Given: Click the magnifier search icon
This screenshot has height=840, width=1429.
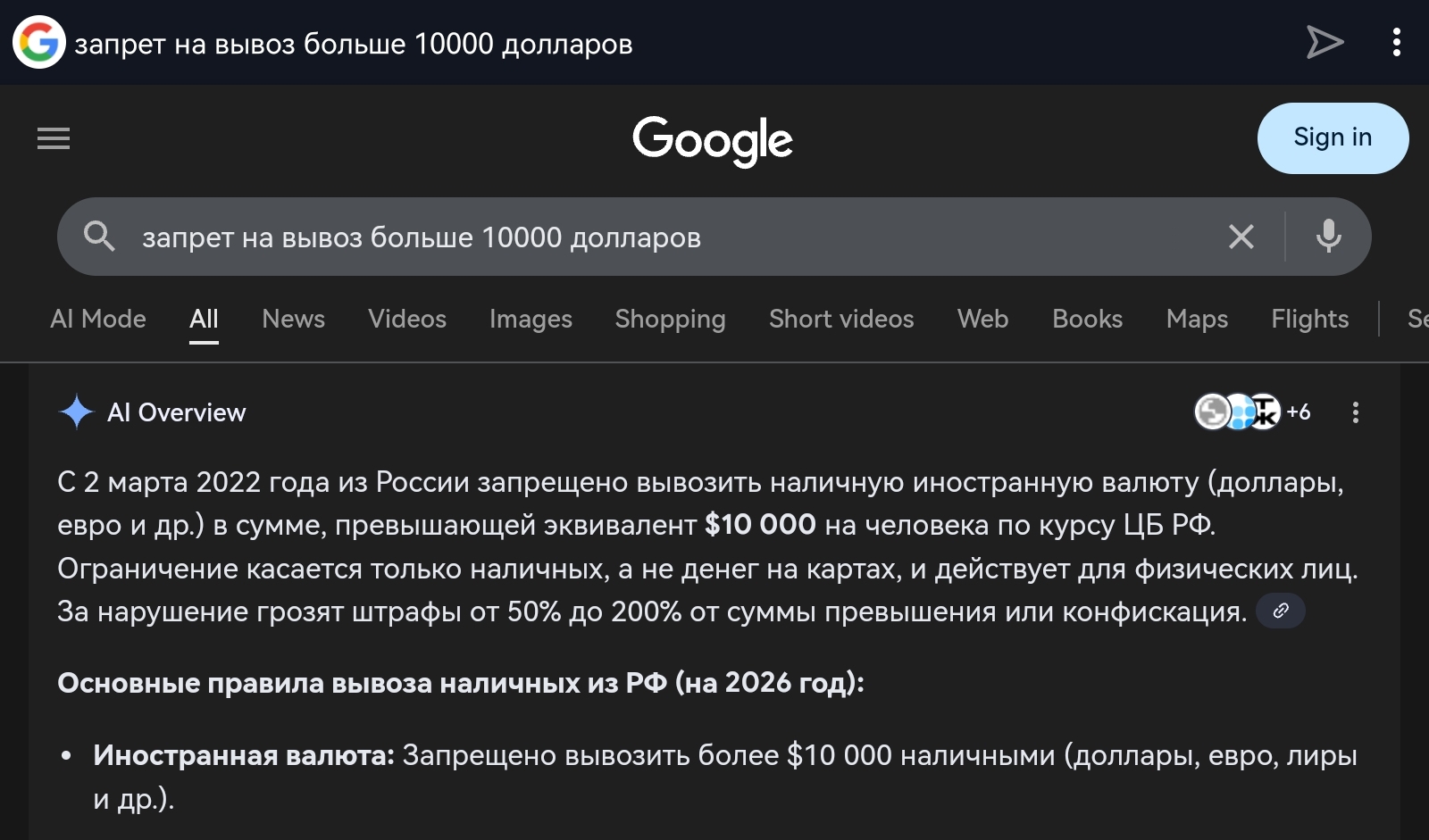Looking at the screenshot, I should [99, 237].
